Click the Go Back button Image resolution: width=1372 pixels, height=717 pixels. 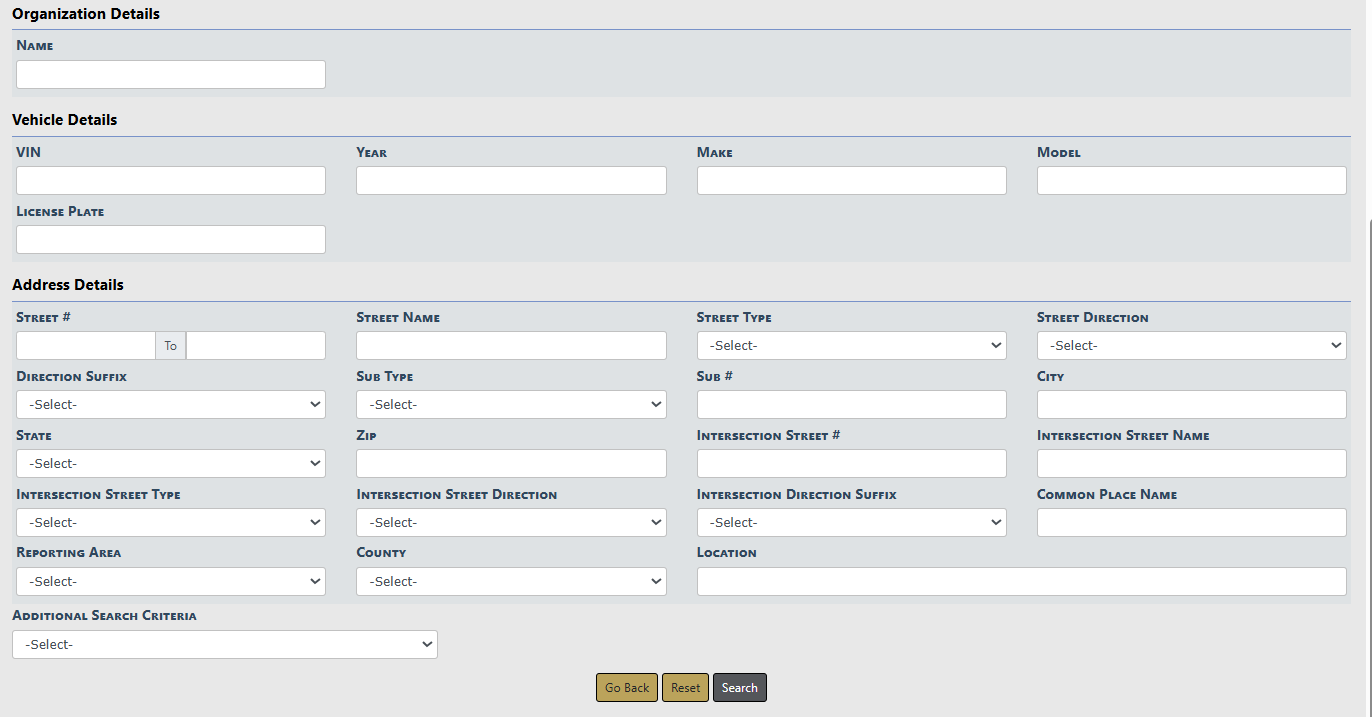pos(627,688)
